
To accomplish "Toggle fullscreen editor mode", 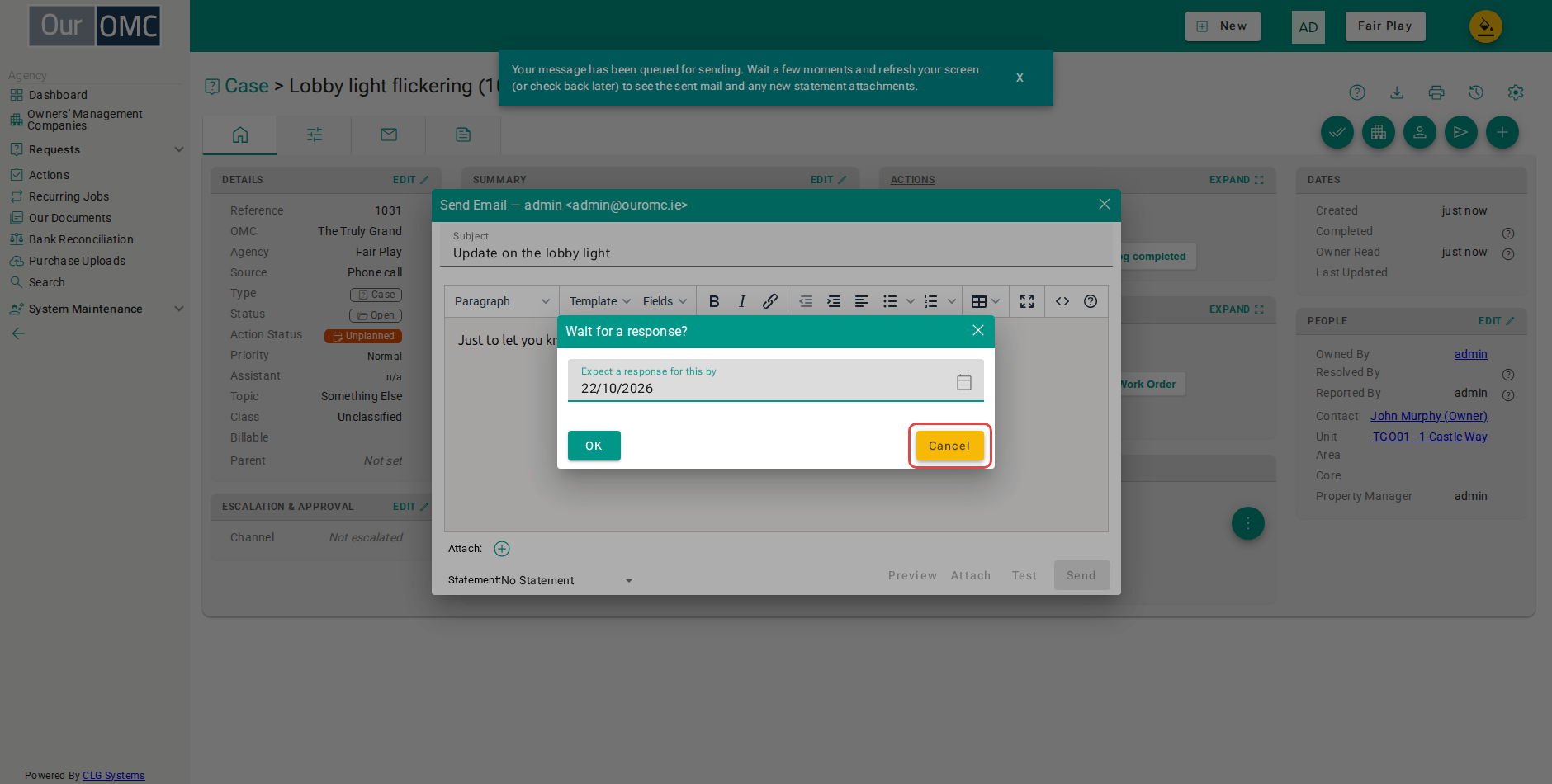I will (1027, 301).
